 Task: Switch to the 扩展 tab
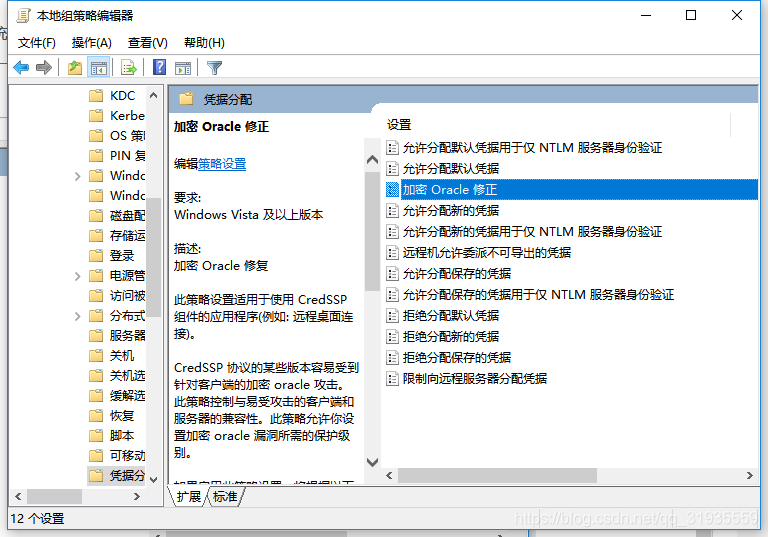[189, 496]
